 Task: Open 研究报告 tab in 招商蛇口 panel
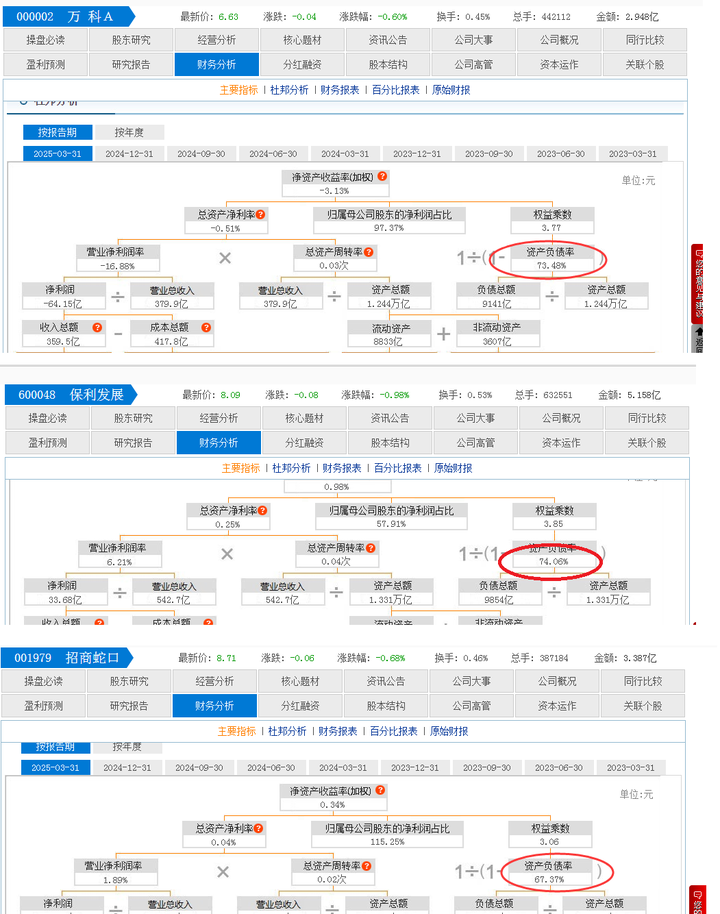(x=129, y=706)
